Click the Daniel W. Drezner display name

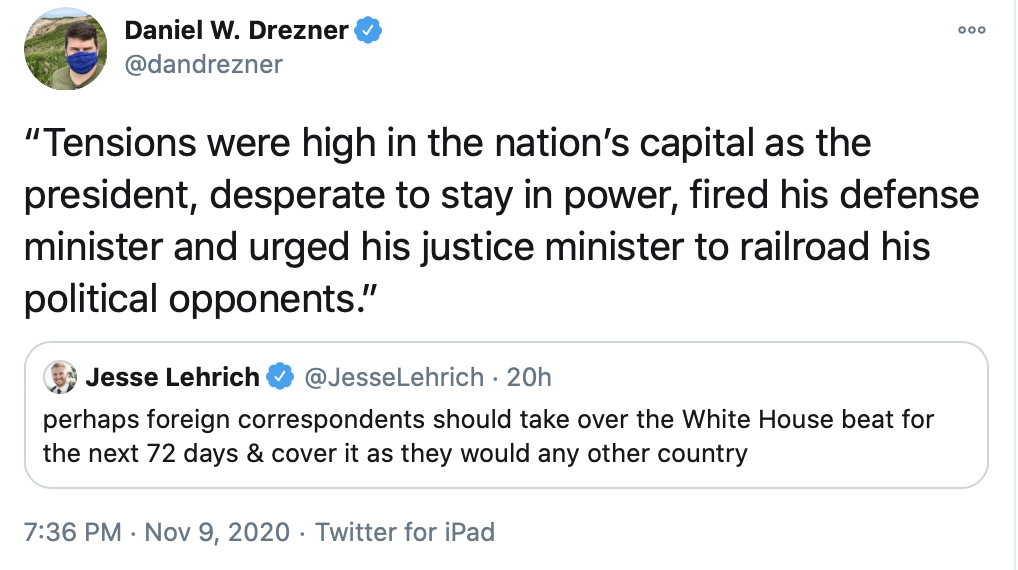tap(236, 31)
